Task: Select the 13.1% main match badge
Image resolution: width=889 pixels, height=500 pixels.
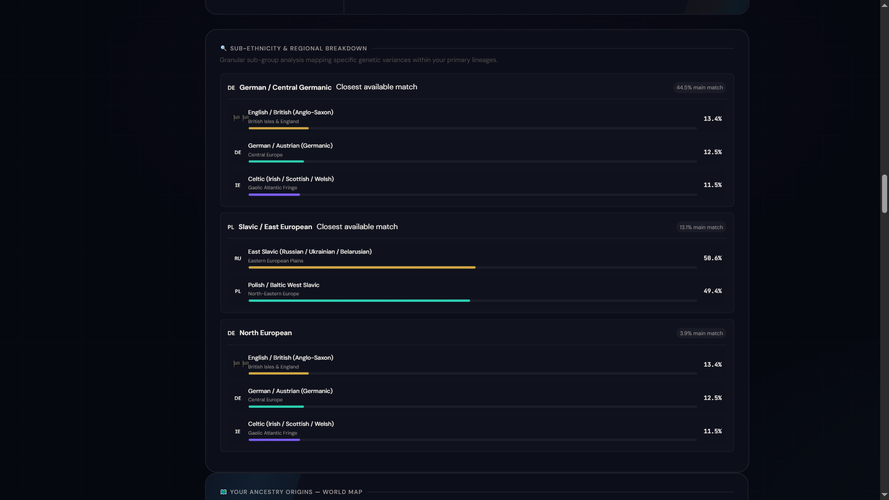Action: (701, 227)
